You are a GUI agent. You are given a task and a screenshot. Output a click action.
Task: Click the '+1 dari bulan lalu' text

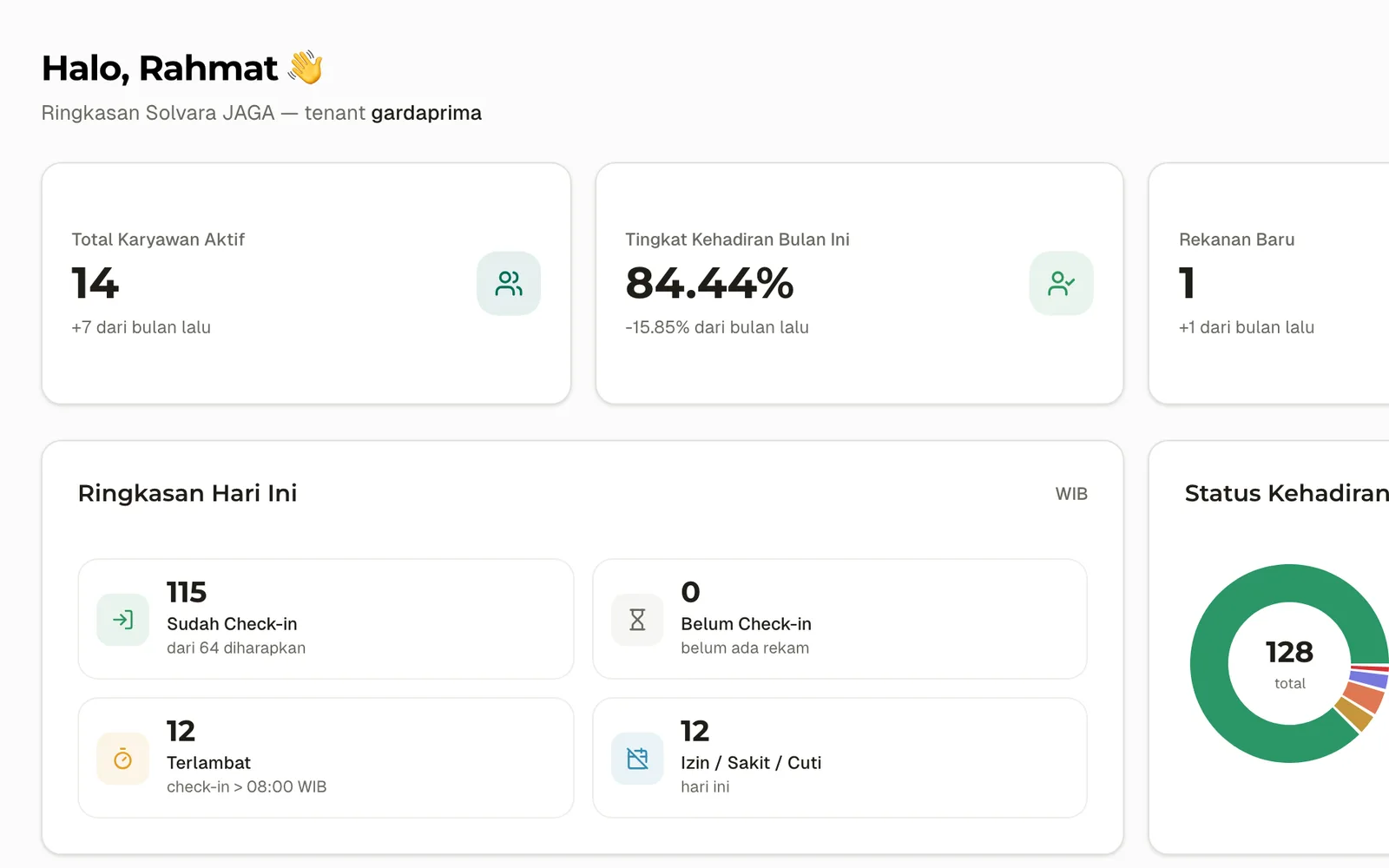(1247, 327)
